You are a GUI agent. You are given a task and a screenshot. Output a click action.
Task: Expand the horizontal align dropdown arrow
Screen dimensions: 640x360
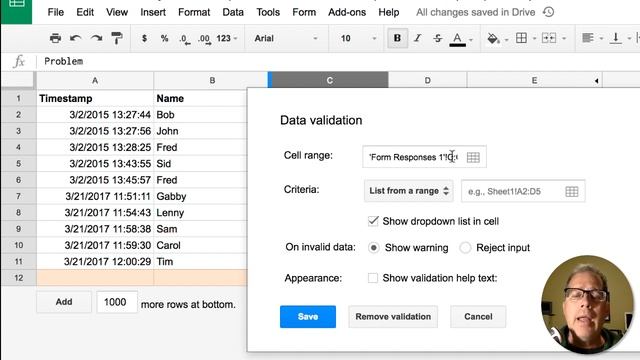601,39
